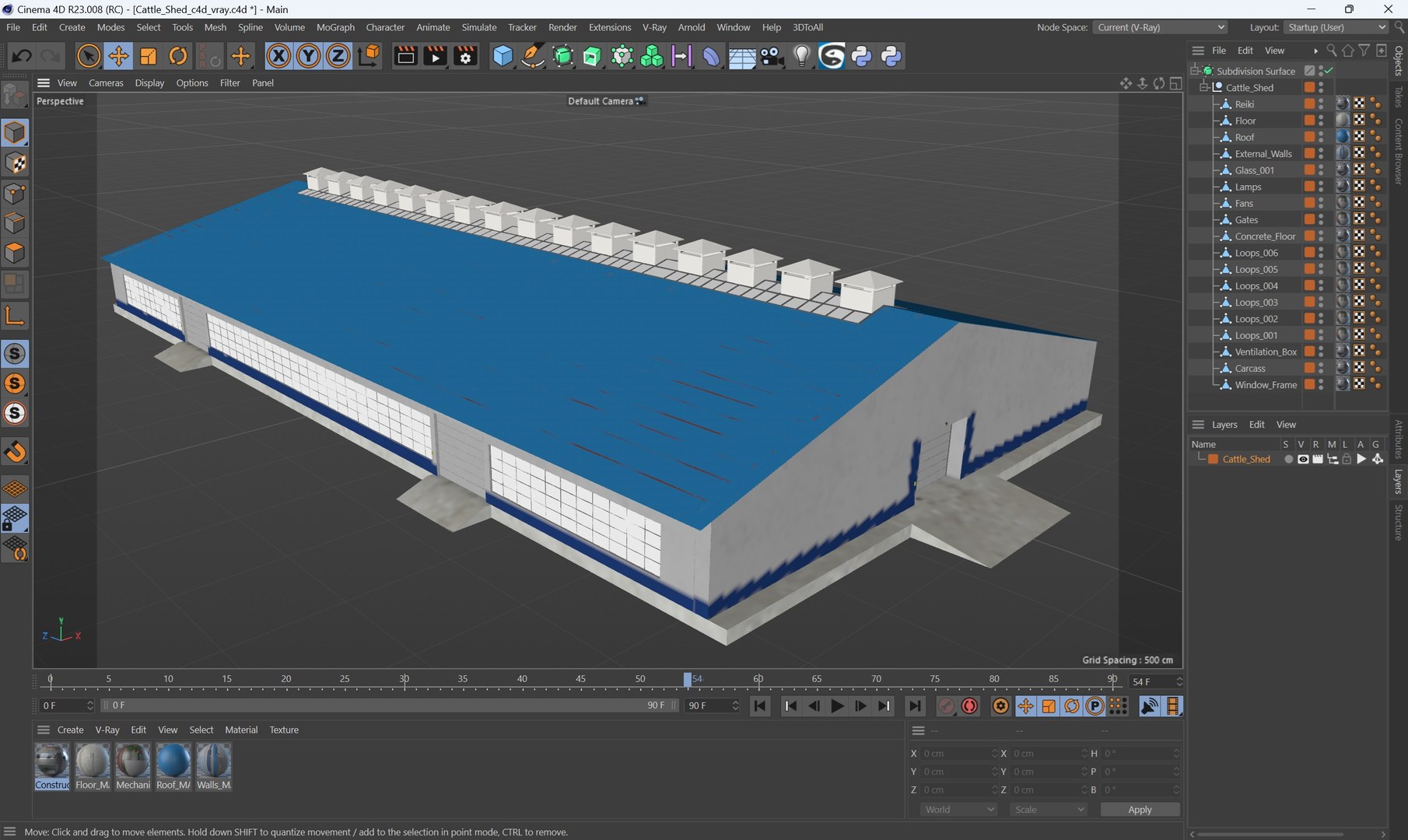The image size is (1408, 840).
Task: Select the Rotate tool
Action: point(178,56)
